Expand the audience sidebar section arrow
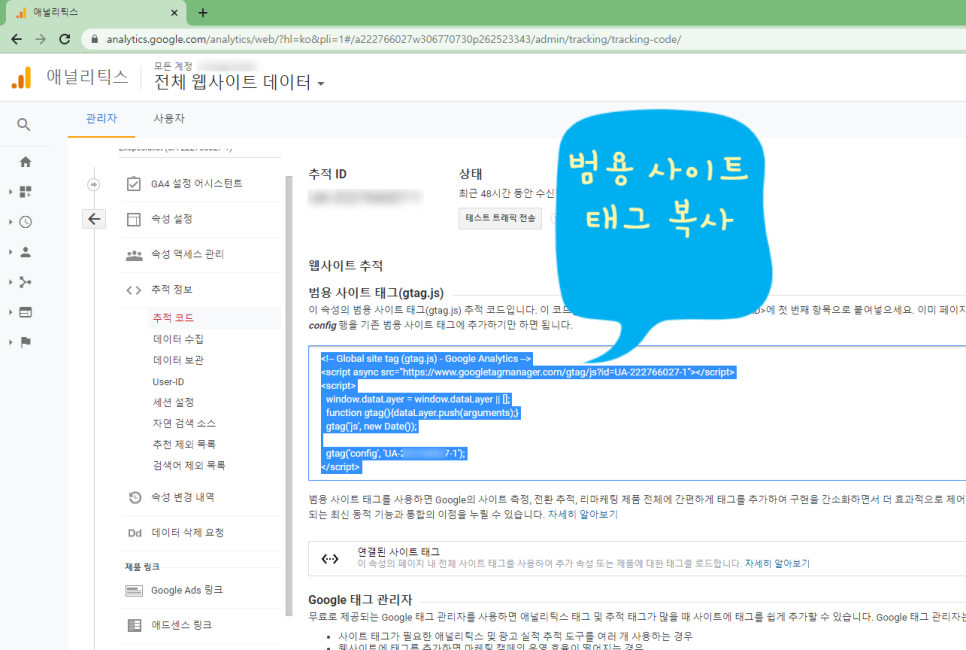 [x=10, y=252]
